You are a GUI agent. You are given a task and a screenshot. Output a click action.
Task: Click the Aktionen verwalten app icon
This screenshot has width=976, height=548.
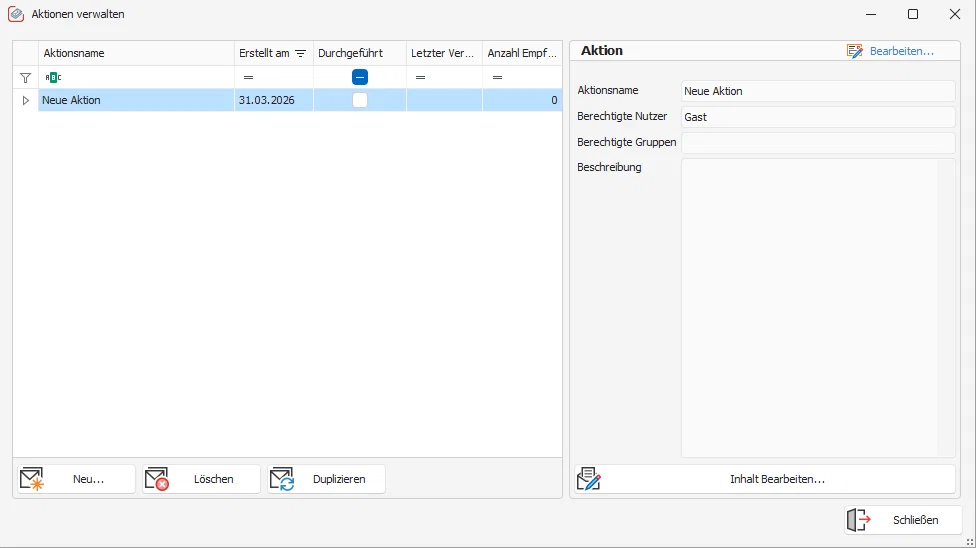tap(16, 14)
